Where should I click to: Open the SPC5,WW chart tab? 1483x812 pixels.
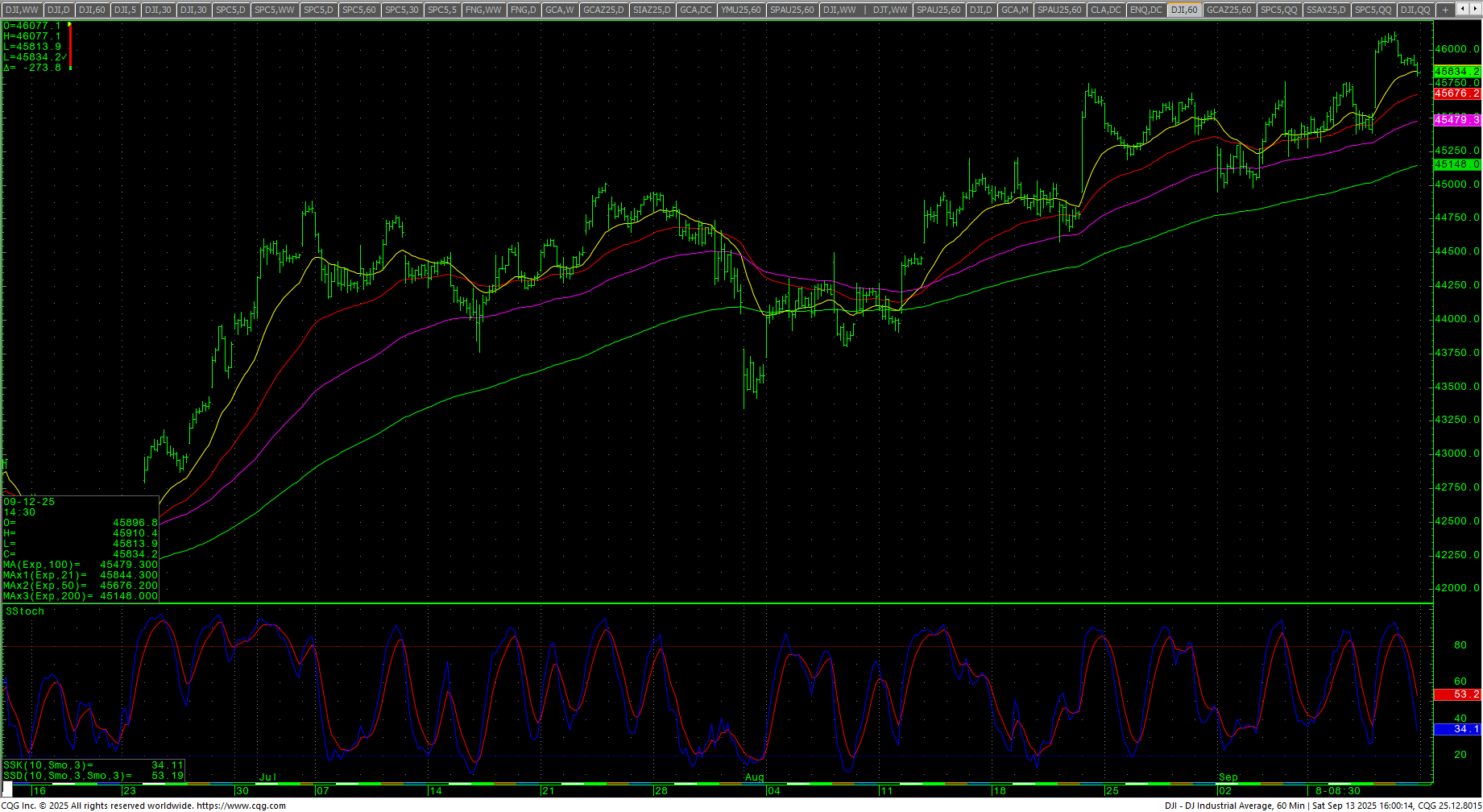(275, 10)
